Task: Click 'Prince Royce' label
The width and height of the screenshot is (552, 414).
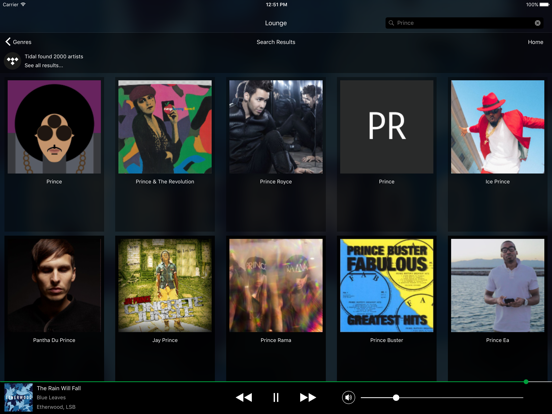Action: click(276, 182)
